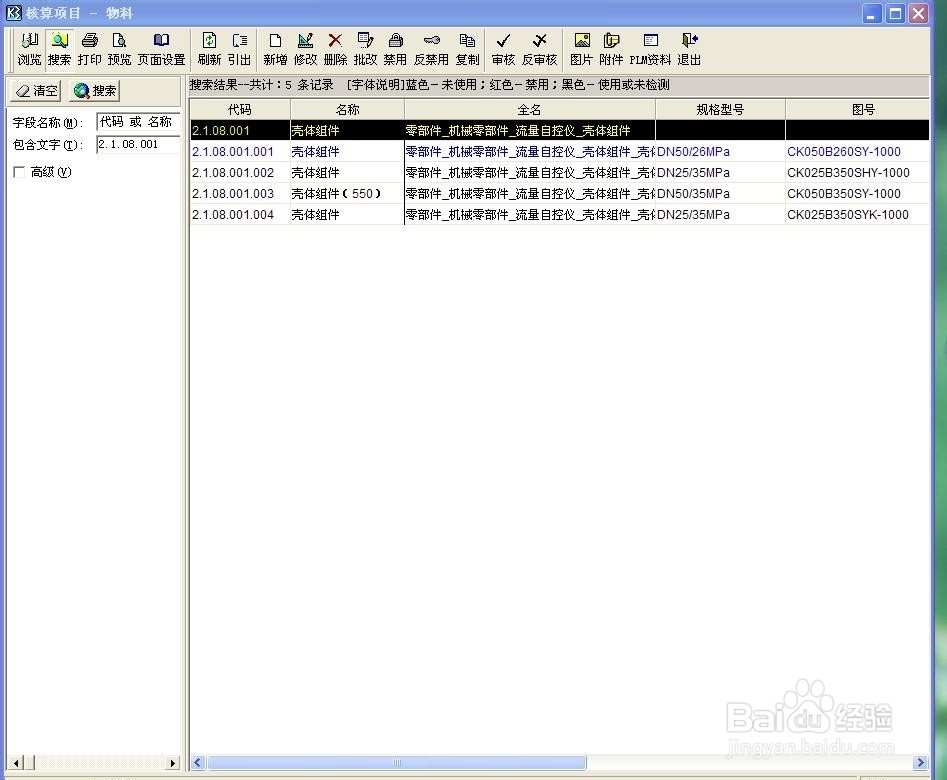Copy item using 复制 icon
947x780 pixels.
pyautogui.click(x=467, y=50)
